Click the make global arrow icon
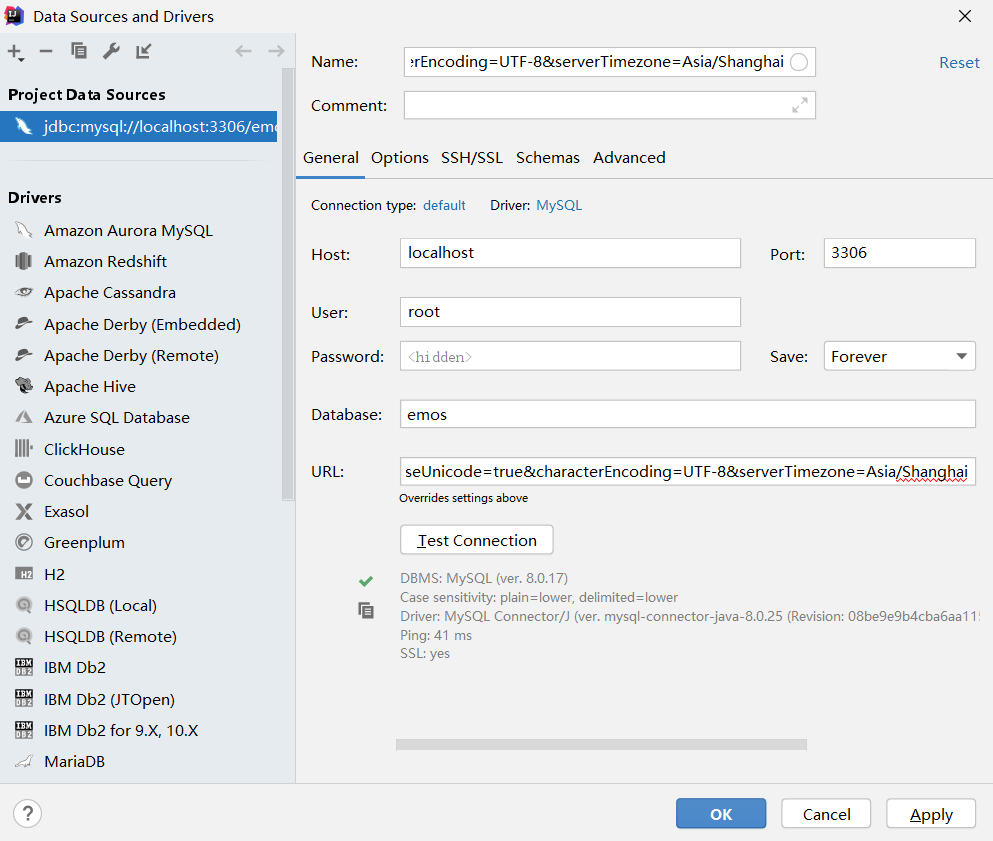 (x=143, y=51)
